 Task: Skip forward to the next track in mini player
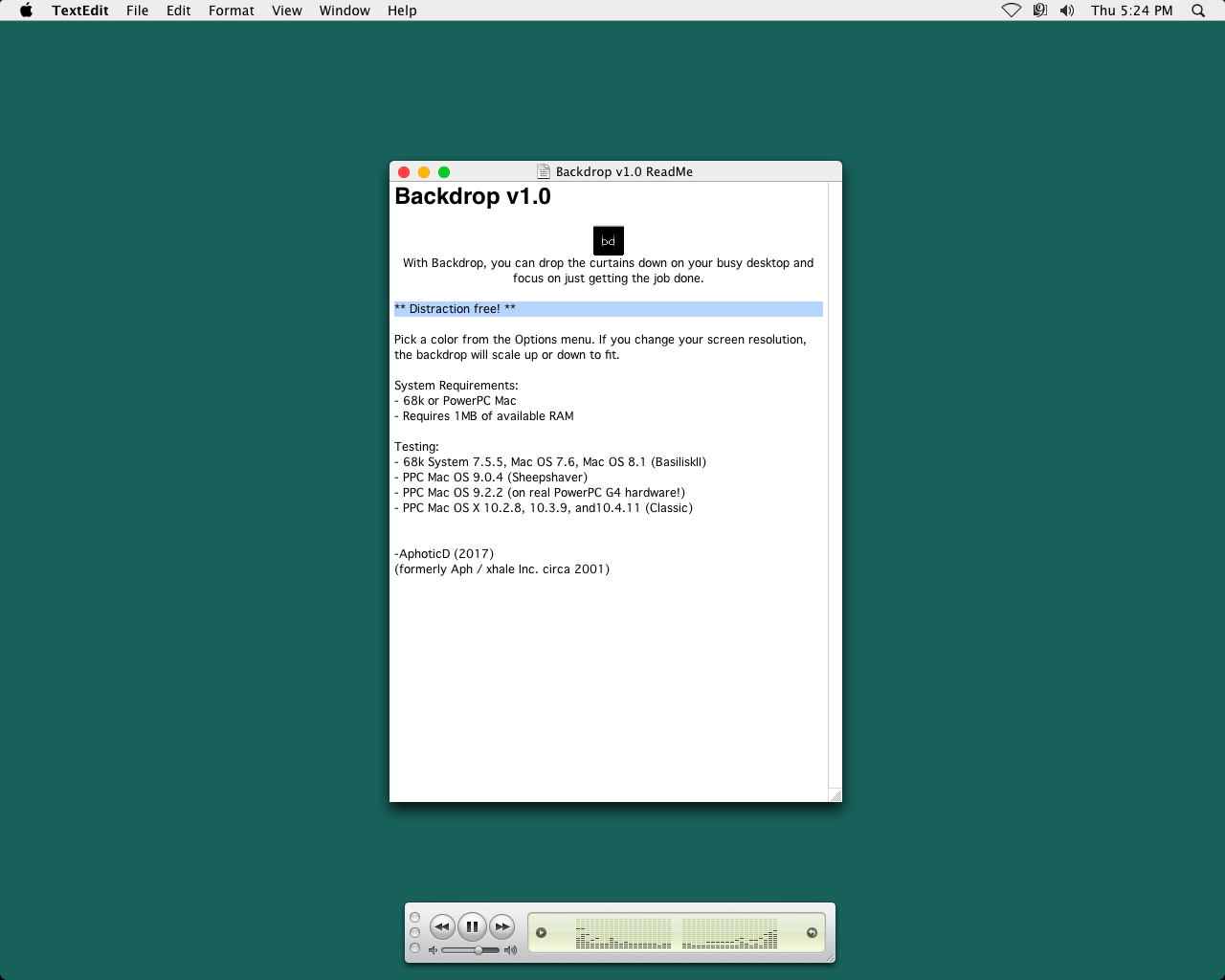(502, 926)
